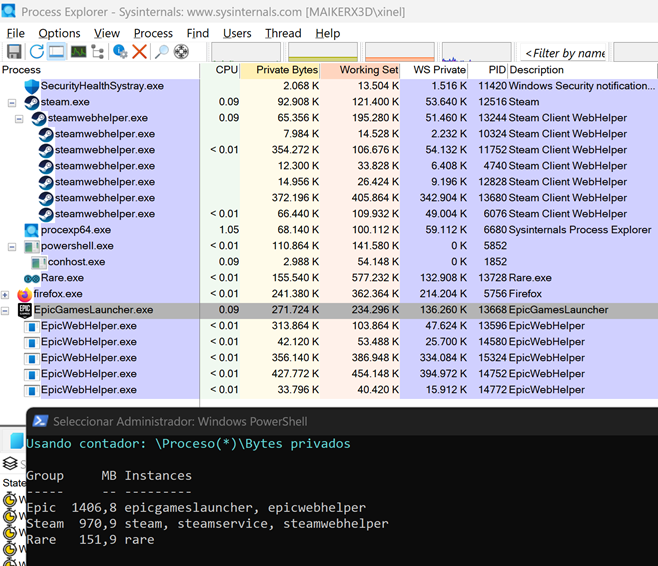Image resolution: width=658 pixels, height=566 pixels.
Task: Click icon of steamwebhelper.exe PID 13244
Action: point(39,118)
